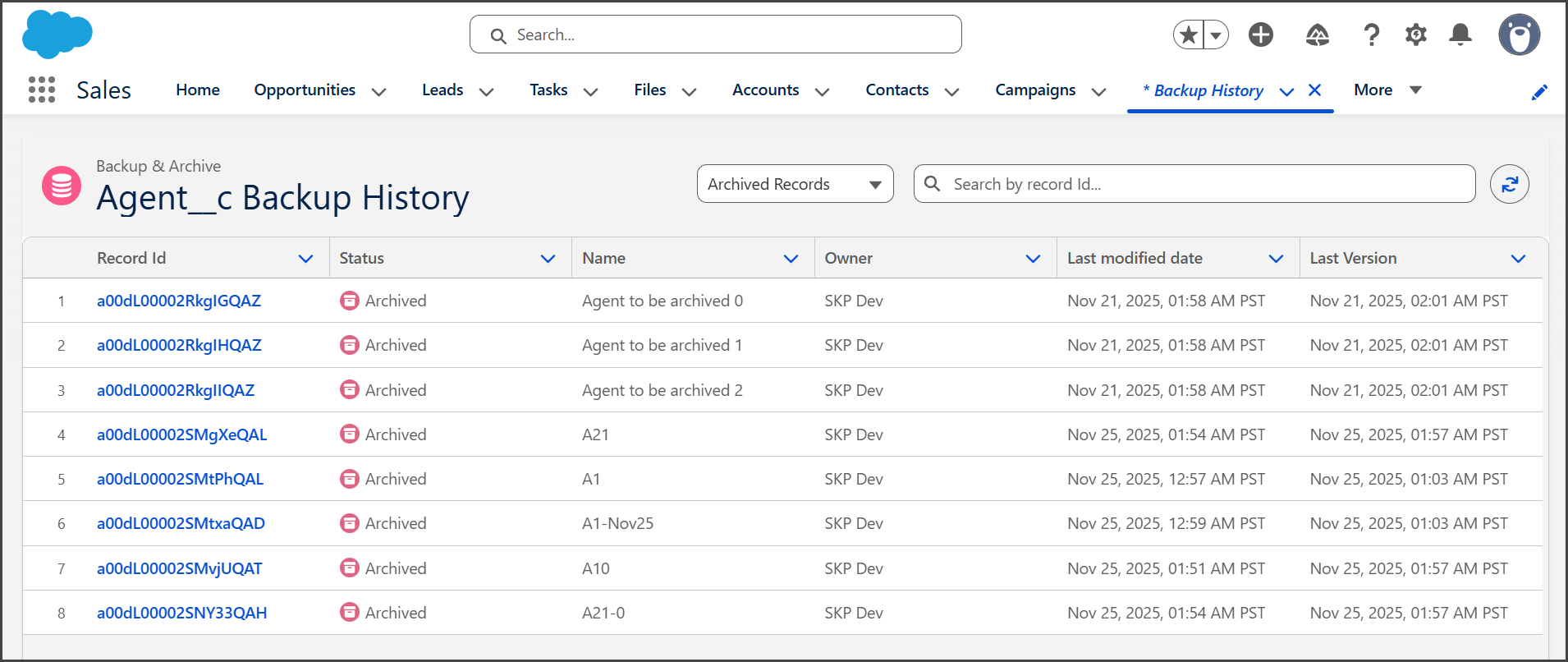Open the More navigation dropdown
Viewport: 1568px width, 662px height.
click(x=1387, y=90)
